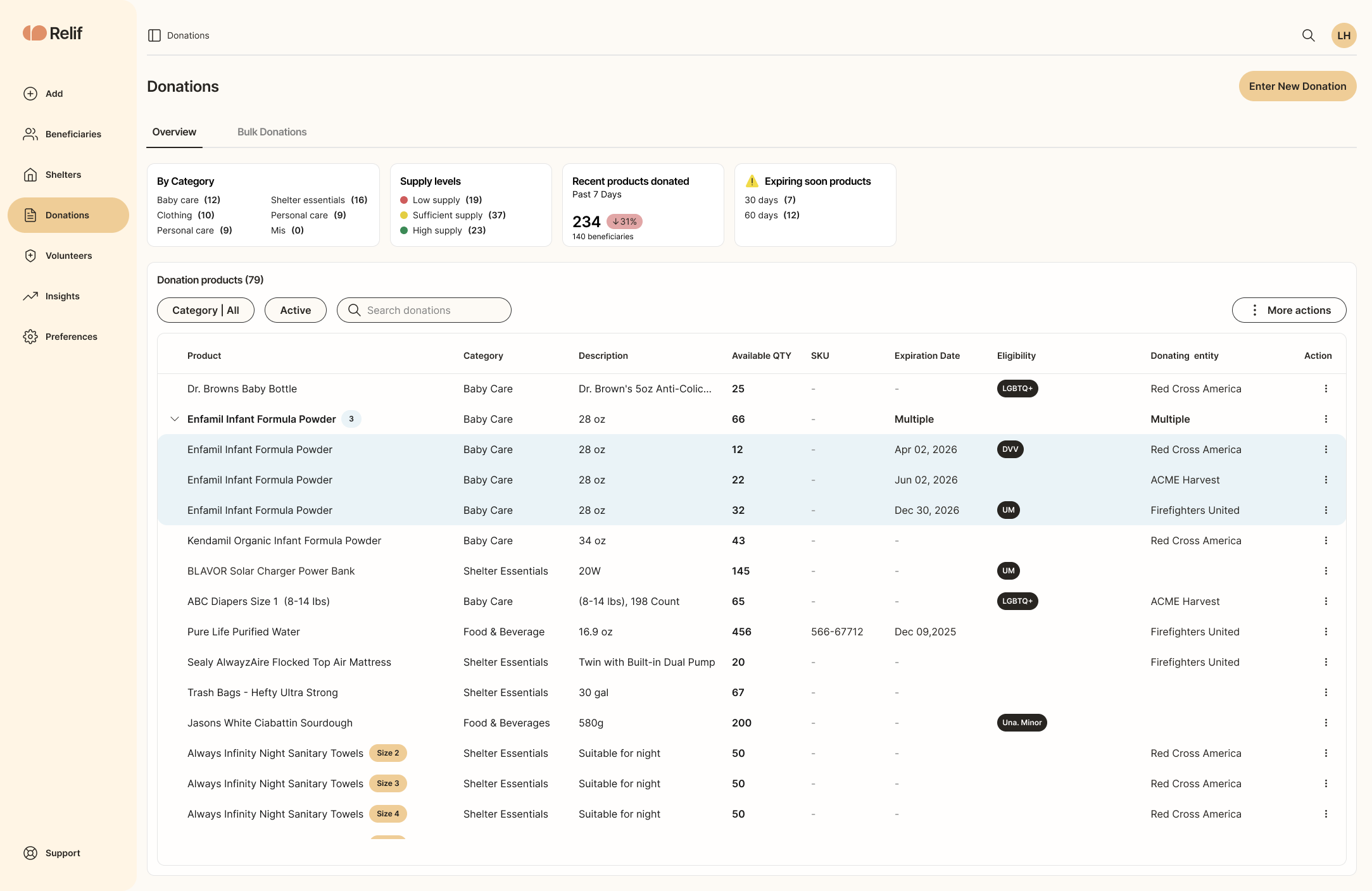
Task: Open the Category | All filter dropdown
Action: [x=206, y=310]
